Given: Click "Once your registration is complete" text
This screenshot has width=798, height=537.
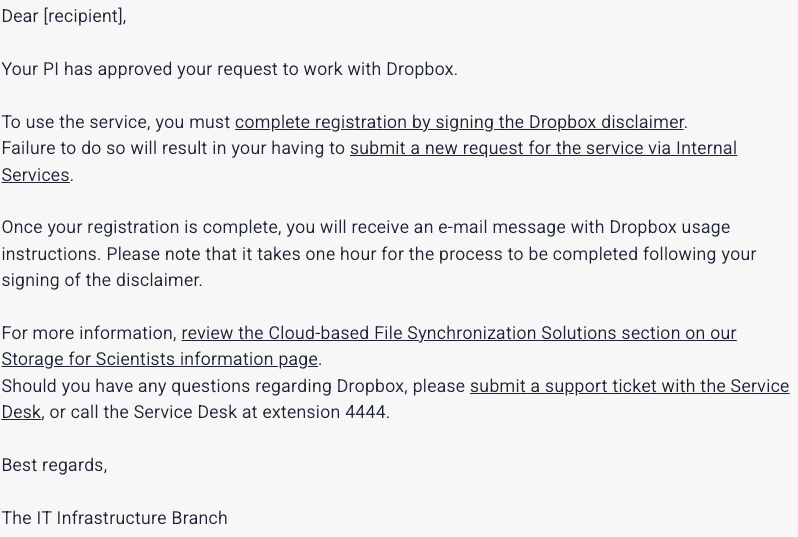Looking at the screenshot, I should [132, 227].
